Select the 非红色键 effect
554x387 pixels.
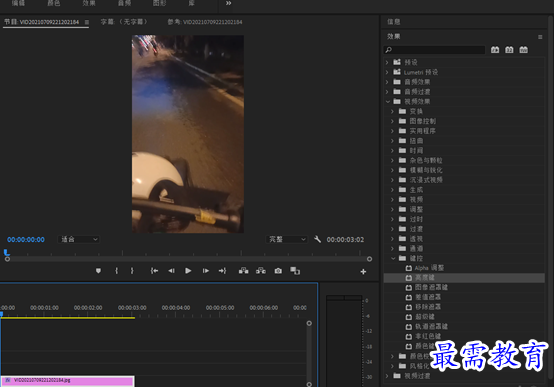coord(428,336)
